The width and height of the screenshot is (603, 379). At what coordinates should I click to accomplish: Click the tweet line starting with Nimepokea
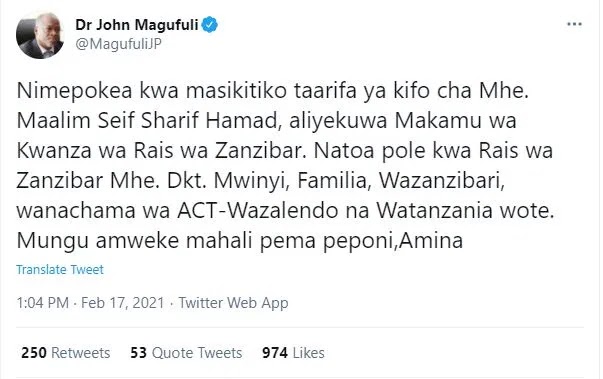272,91
